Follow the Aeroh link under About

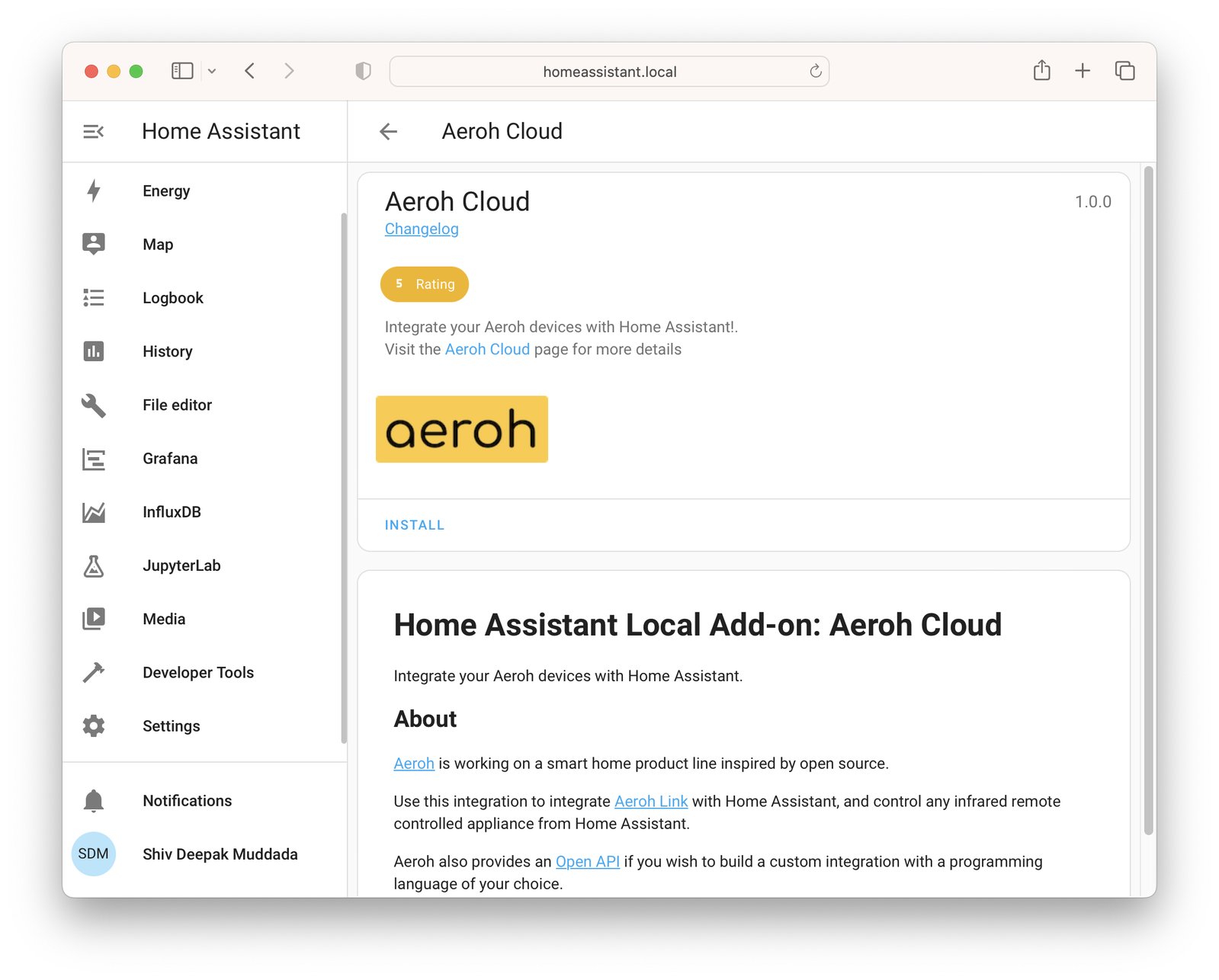coord(414,764)
